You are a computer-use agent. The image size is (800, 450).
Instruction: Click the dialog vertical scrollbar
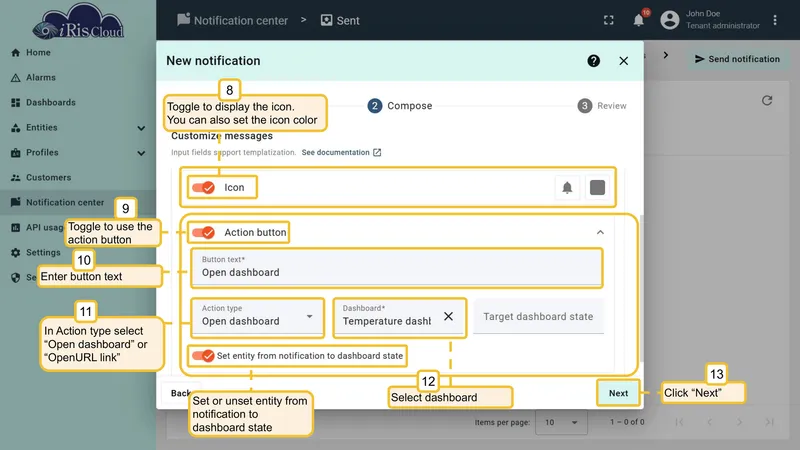(x=641, y=288)
